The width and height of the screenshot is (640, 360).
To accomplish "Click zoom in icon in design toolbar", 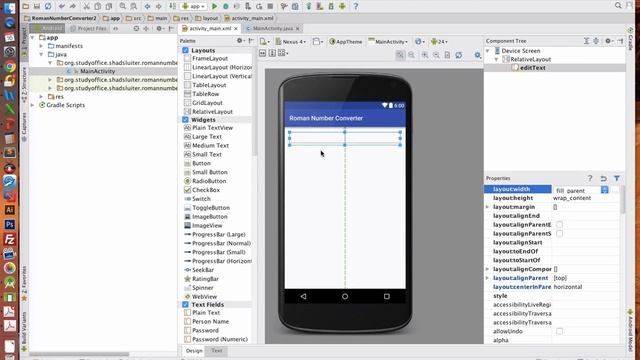I will (425, 55).
